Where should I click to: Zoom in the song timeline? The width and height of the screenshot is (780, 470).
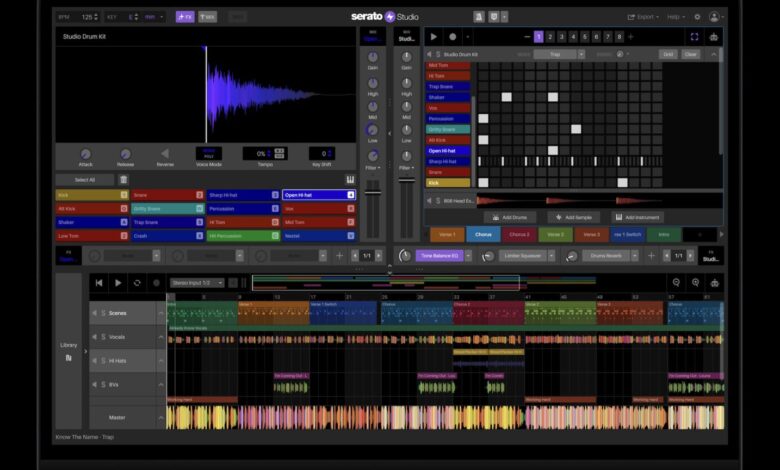(695, 282)
